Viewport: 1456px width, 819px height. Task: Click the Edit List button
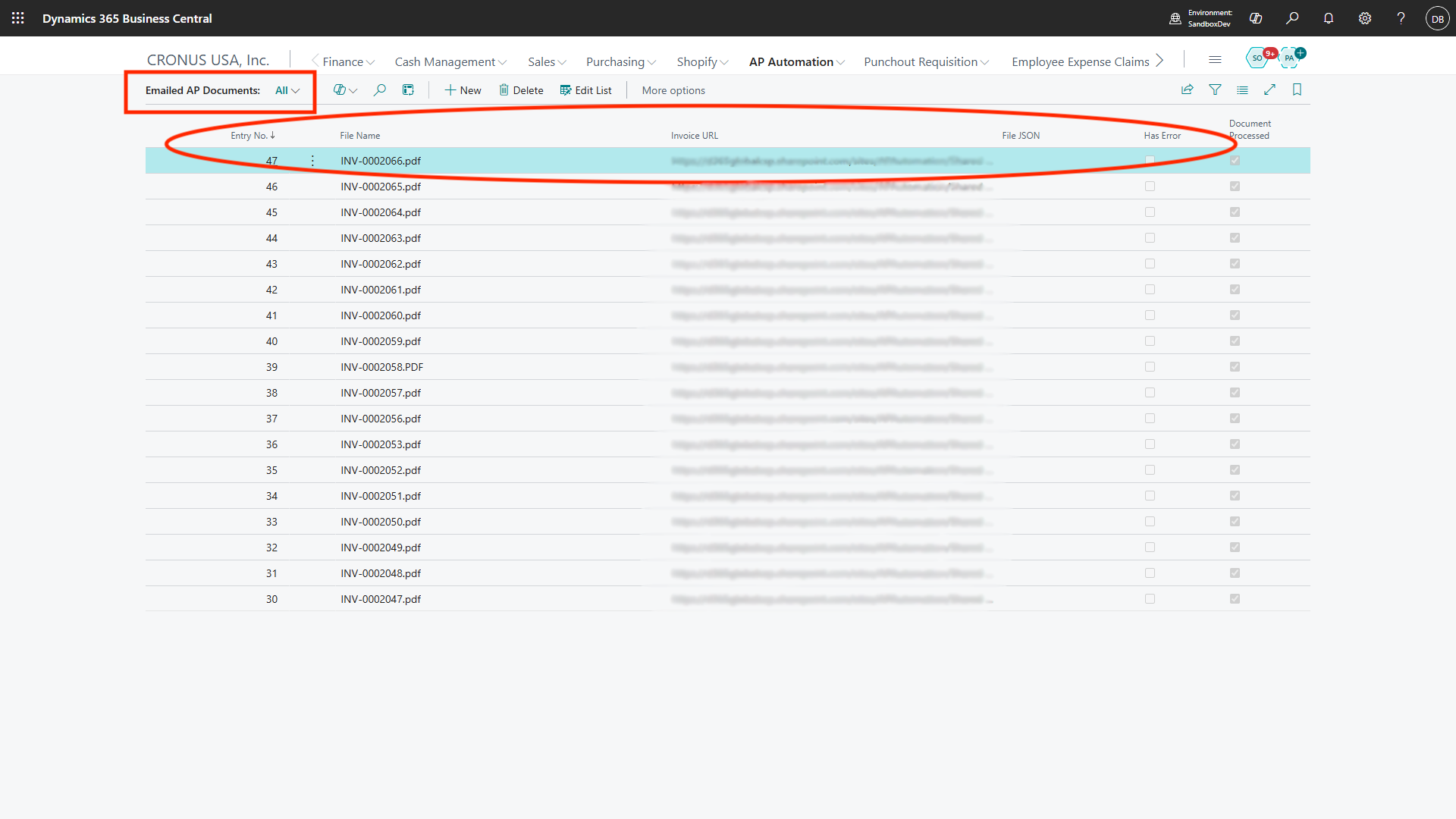(x=585, y=90)
